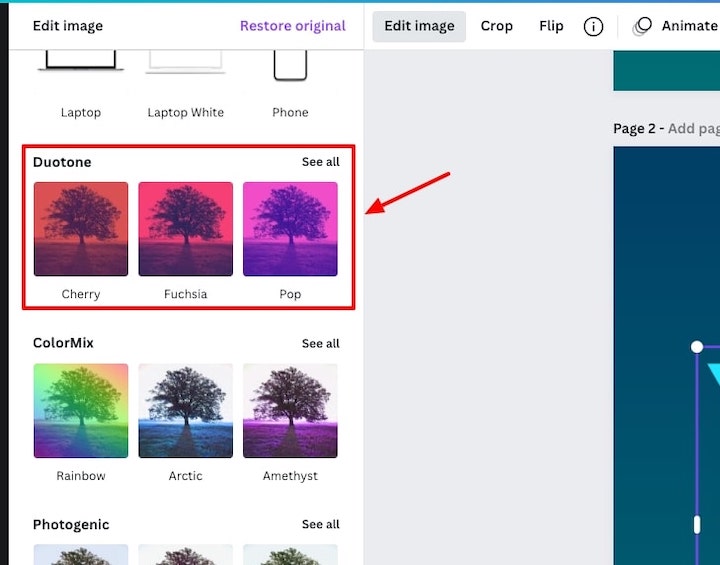
Task: Select the Laptop mockup frame
Action: 81,67
